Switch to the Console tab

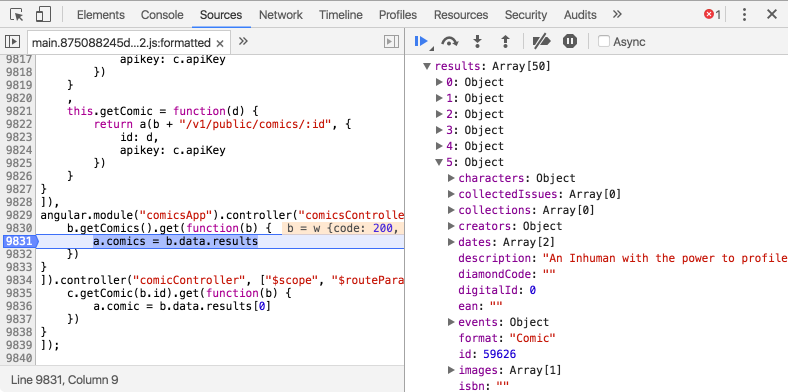[x=162, y=15]
